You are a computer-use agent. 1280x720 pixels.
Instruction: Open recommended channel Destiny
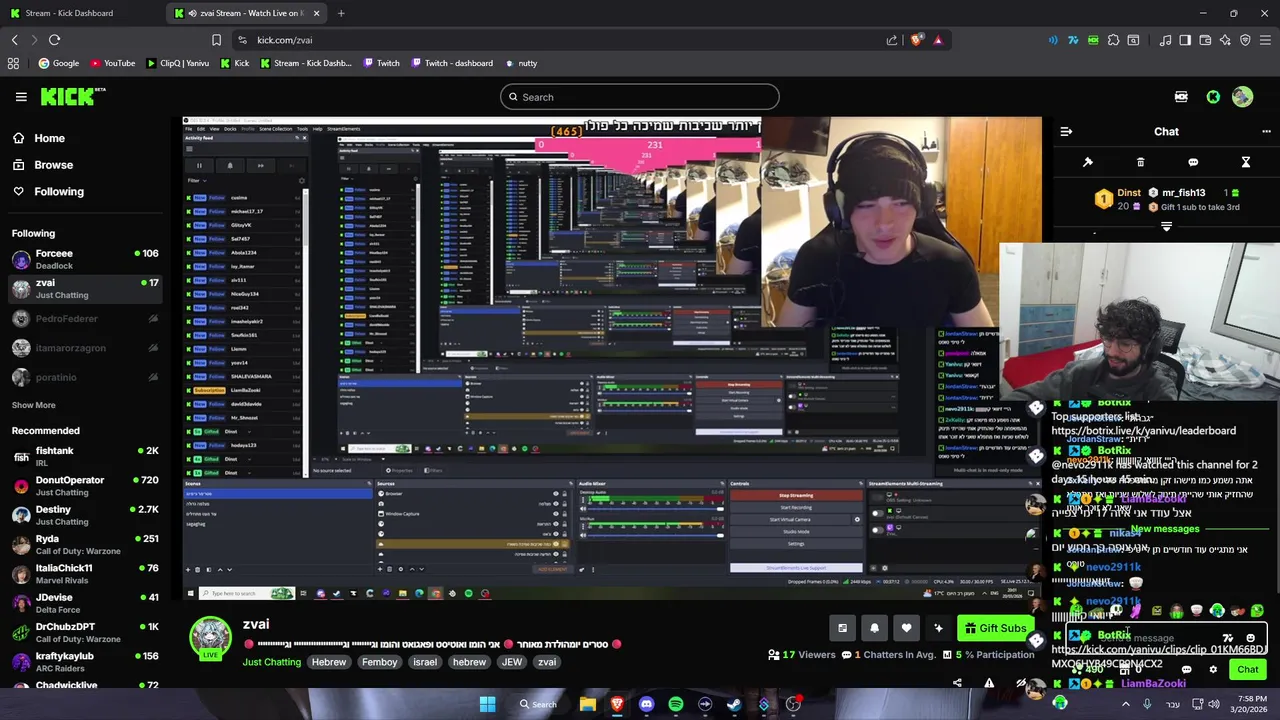[x=85, y=515]
